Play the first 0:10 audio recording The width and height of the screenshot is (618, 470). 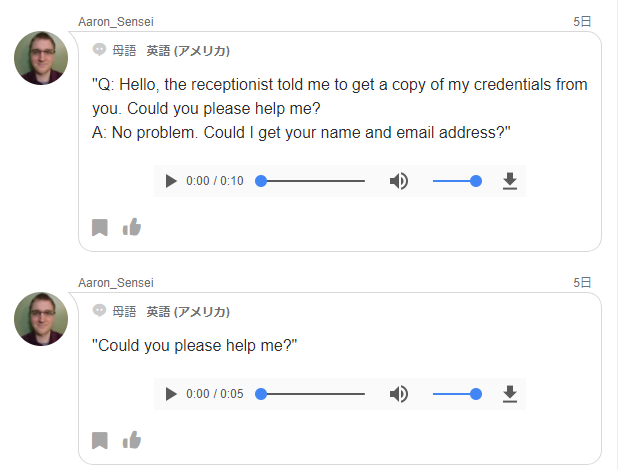[x=171, y=181]
